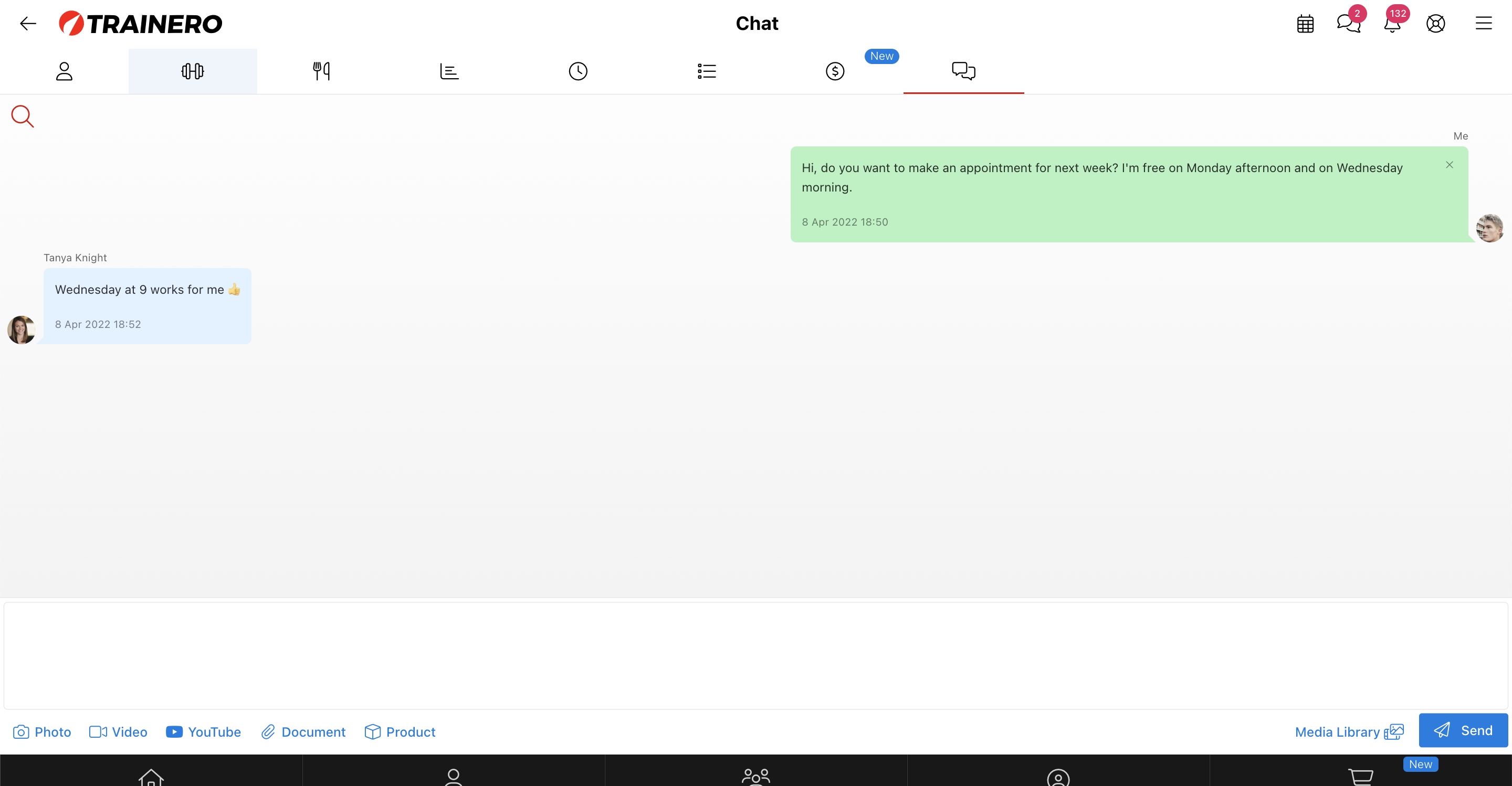Delete the green message with X
The height and width of the screenshot is (786, 1512).
coord(1450,165)
